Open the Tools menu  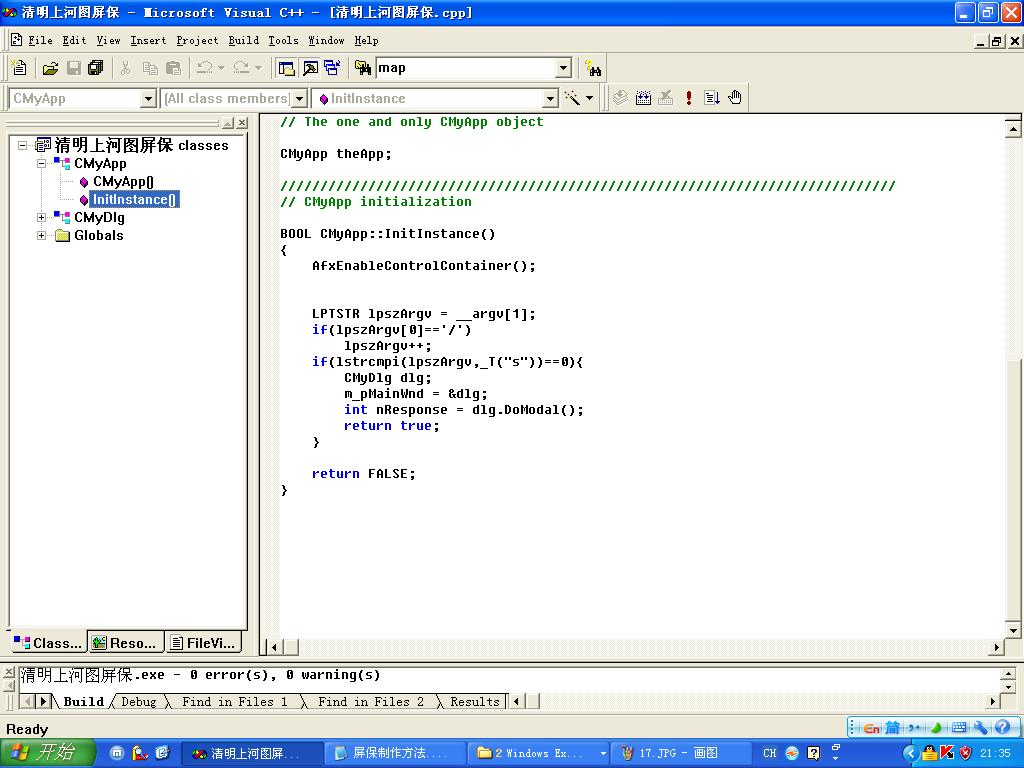point(283,40)
